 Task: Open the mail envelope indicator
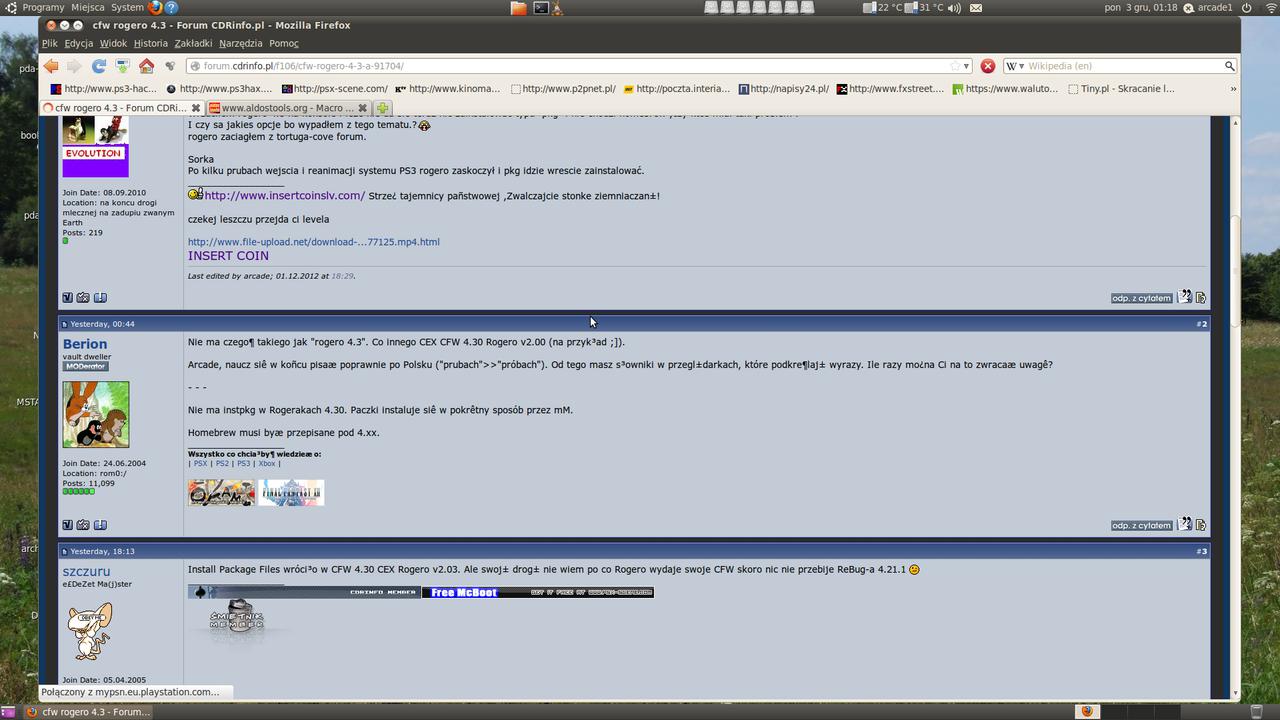pos(976,7)
